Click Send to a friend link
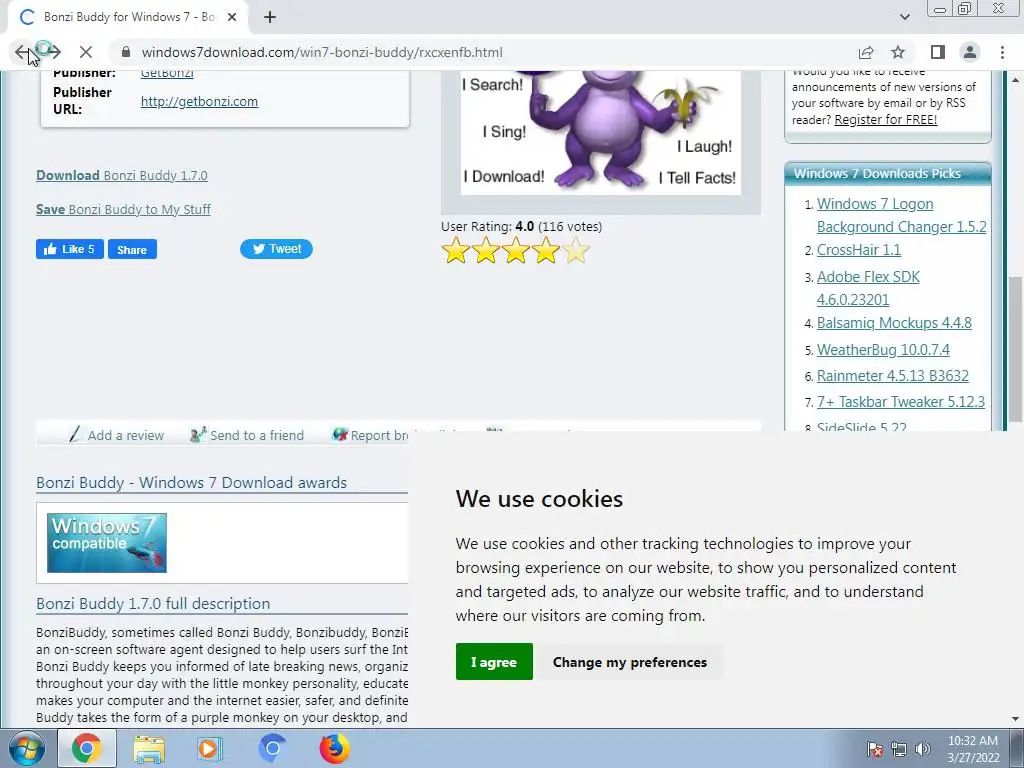The height and width of the screenshot is (768, 1024). pyautogui.click(x=257, y=436)
